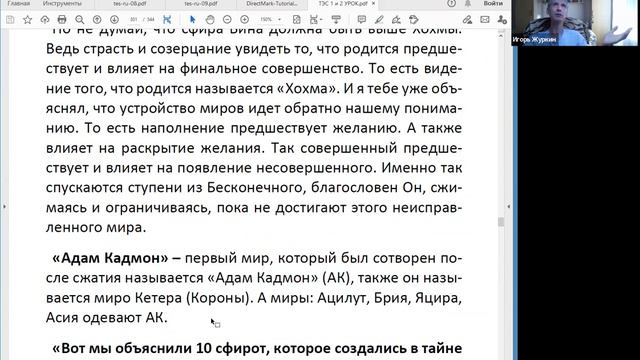Click the stamp tool icon

coord(413,20)
